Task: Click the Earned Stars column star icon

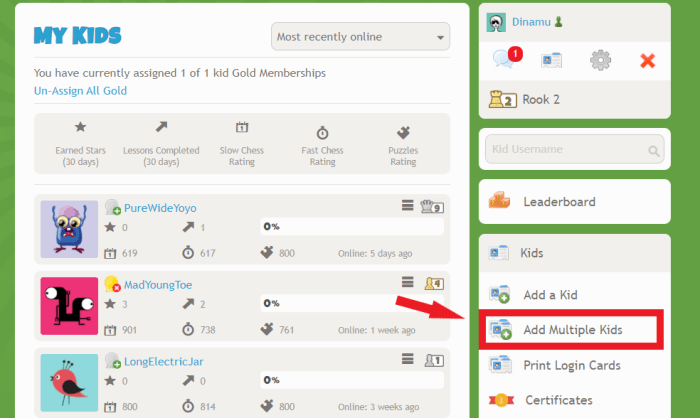Action: 81,128
